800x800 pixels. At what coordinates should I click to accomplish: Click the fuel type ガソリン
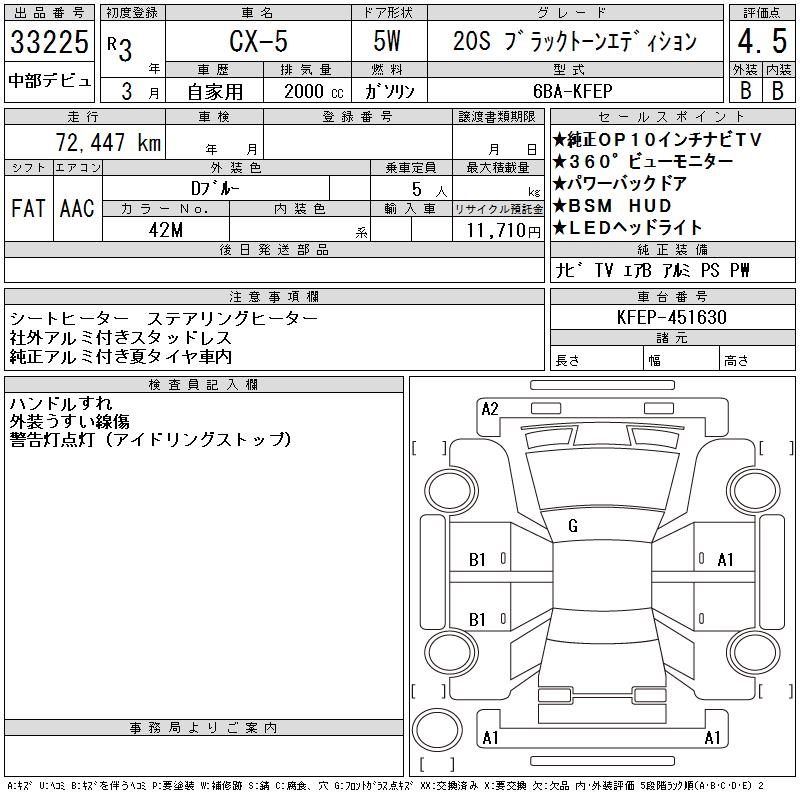(x=389, y=91)
